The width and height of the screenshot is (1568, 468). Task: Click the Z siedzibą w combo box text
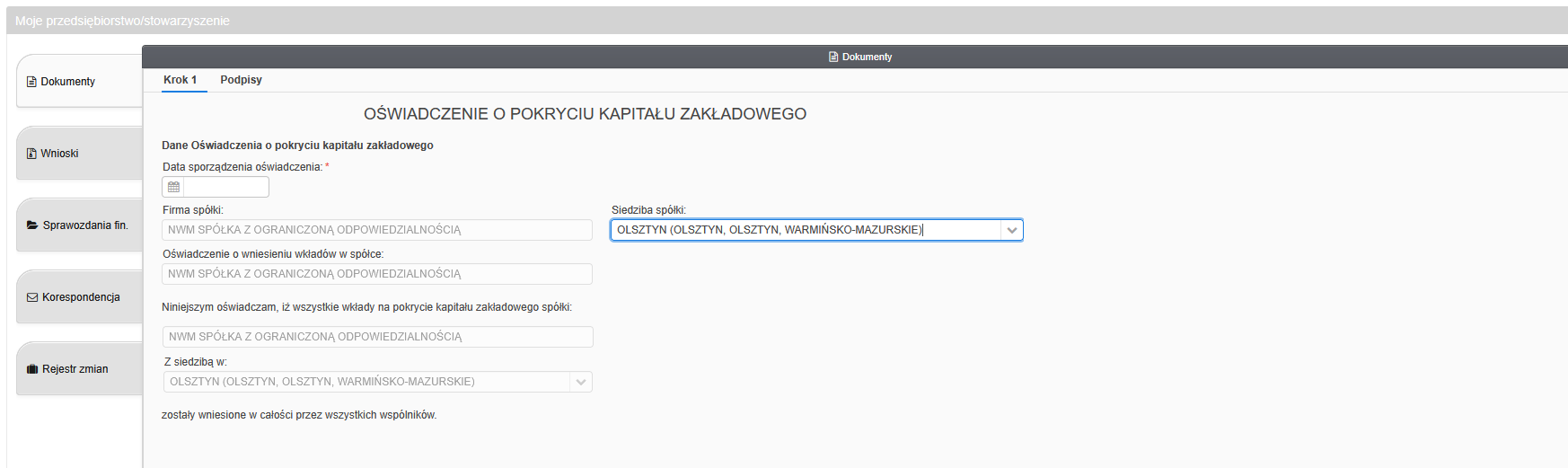coord(367,382)
